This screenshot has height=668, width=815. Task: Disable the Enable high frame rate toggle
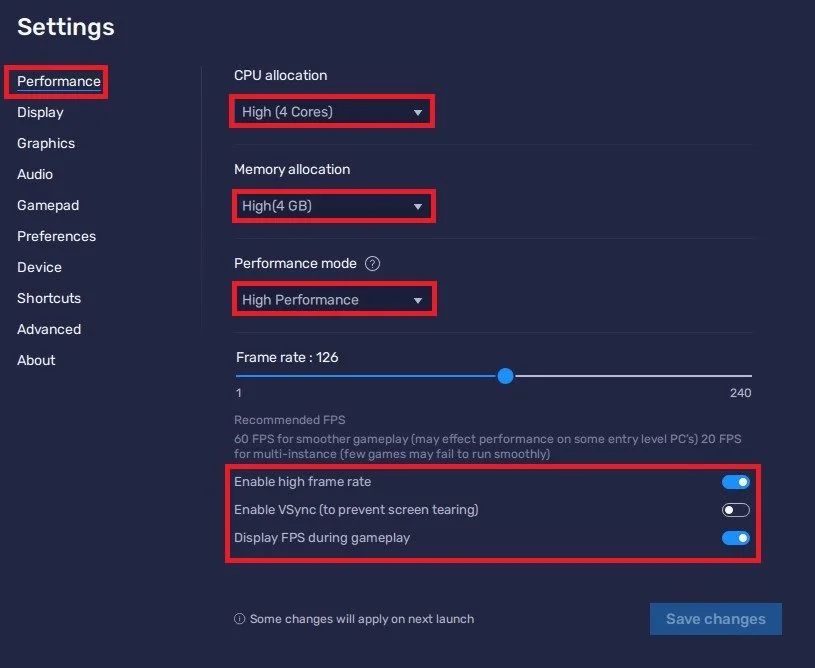tap(735, 482)
